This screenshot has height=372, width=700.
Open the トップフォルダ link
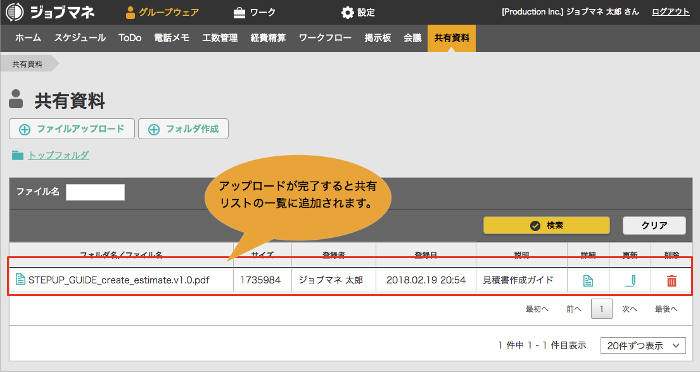pyautogui.click(x=58, y=155)
